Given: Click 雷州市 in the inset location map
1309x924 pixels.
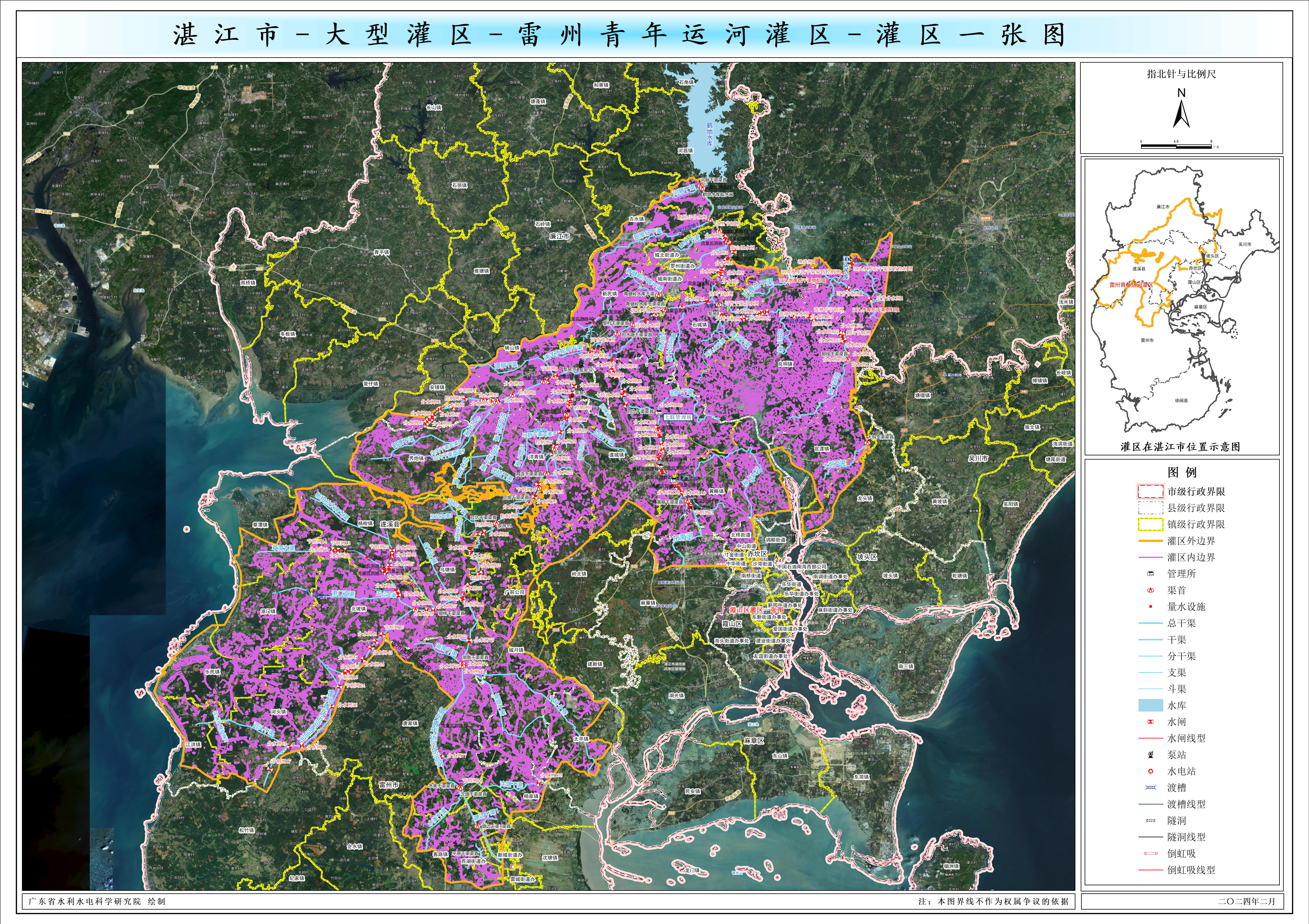Looking at the screenshot, I should click(1147, 340).
